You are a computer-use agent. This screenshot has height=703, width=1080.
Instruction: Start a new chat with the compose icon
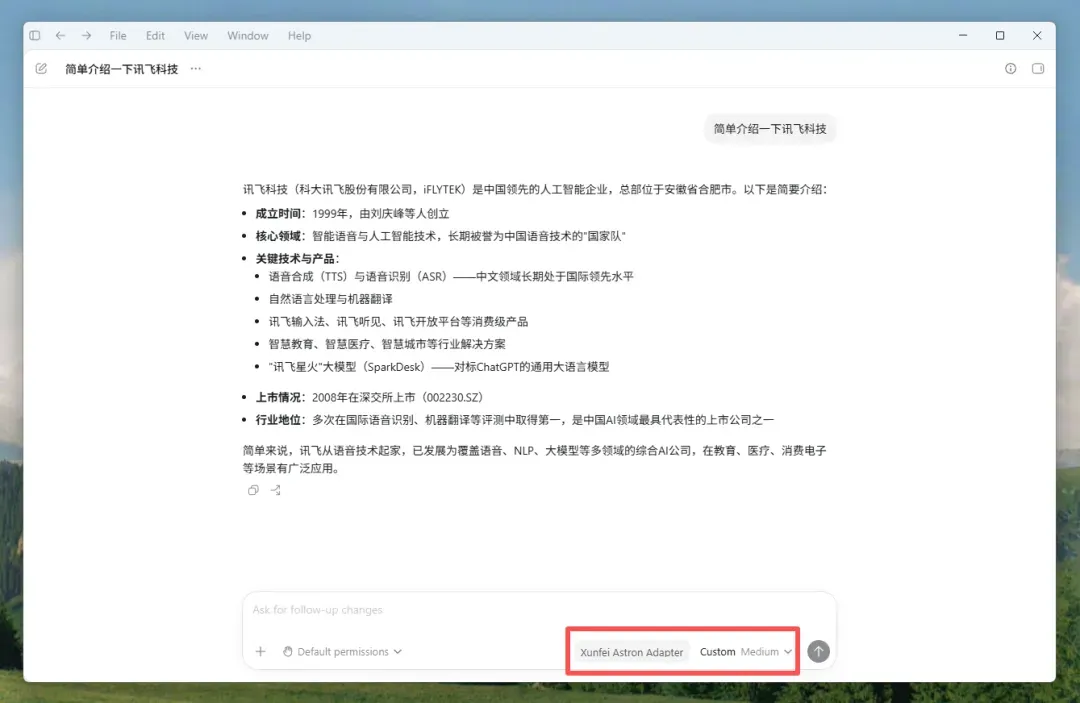coord(41,69)
